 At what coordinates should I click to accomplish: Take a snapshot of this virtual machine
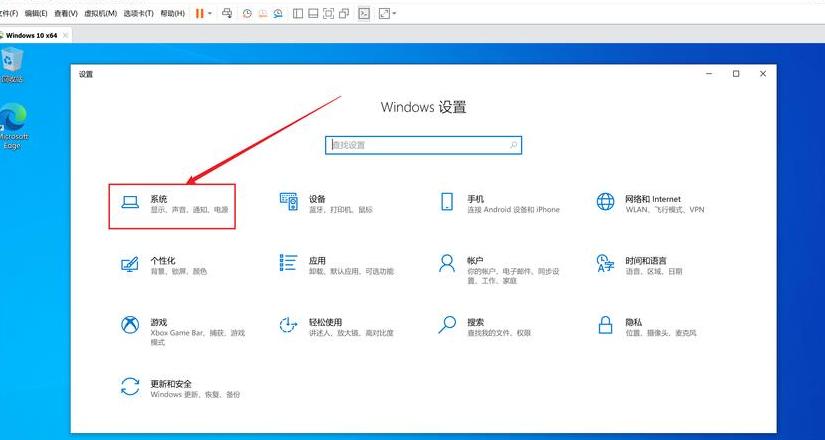coord(247,14)
